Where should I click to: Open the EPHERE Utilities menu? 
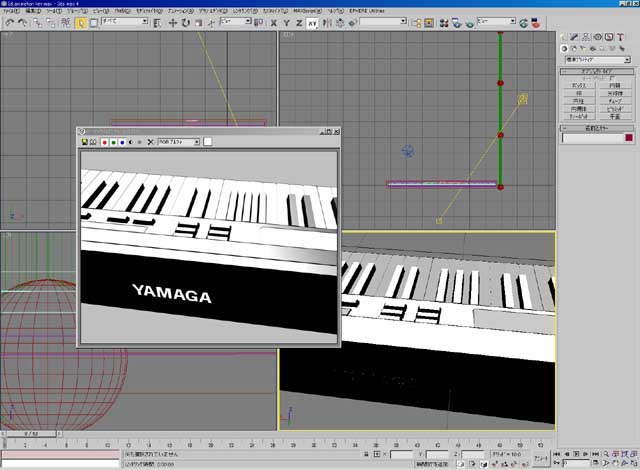pos(367,11)
